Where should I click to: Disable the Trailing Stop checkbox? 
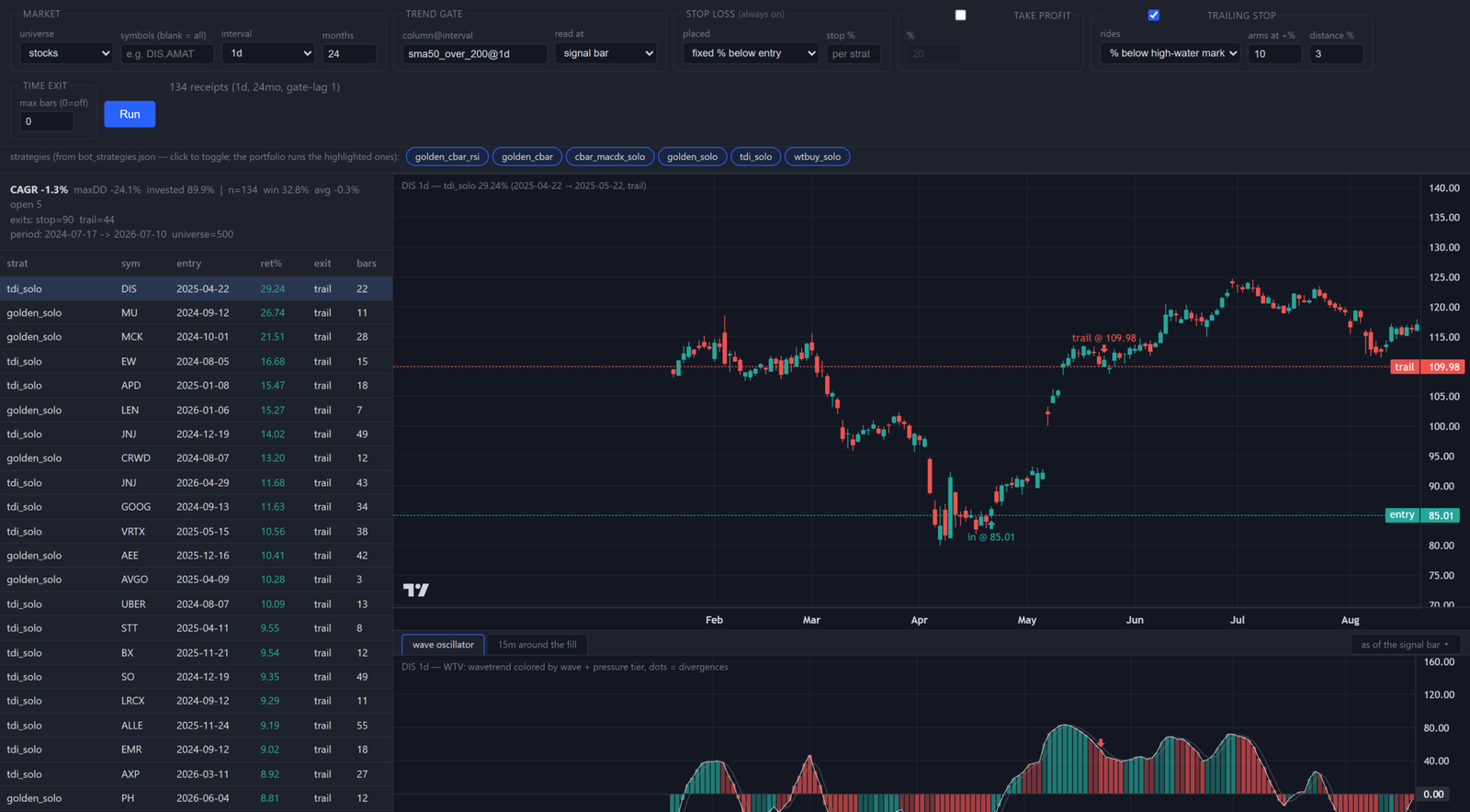coord(1153,15)
